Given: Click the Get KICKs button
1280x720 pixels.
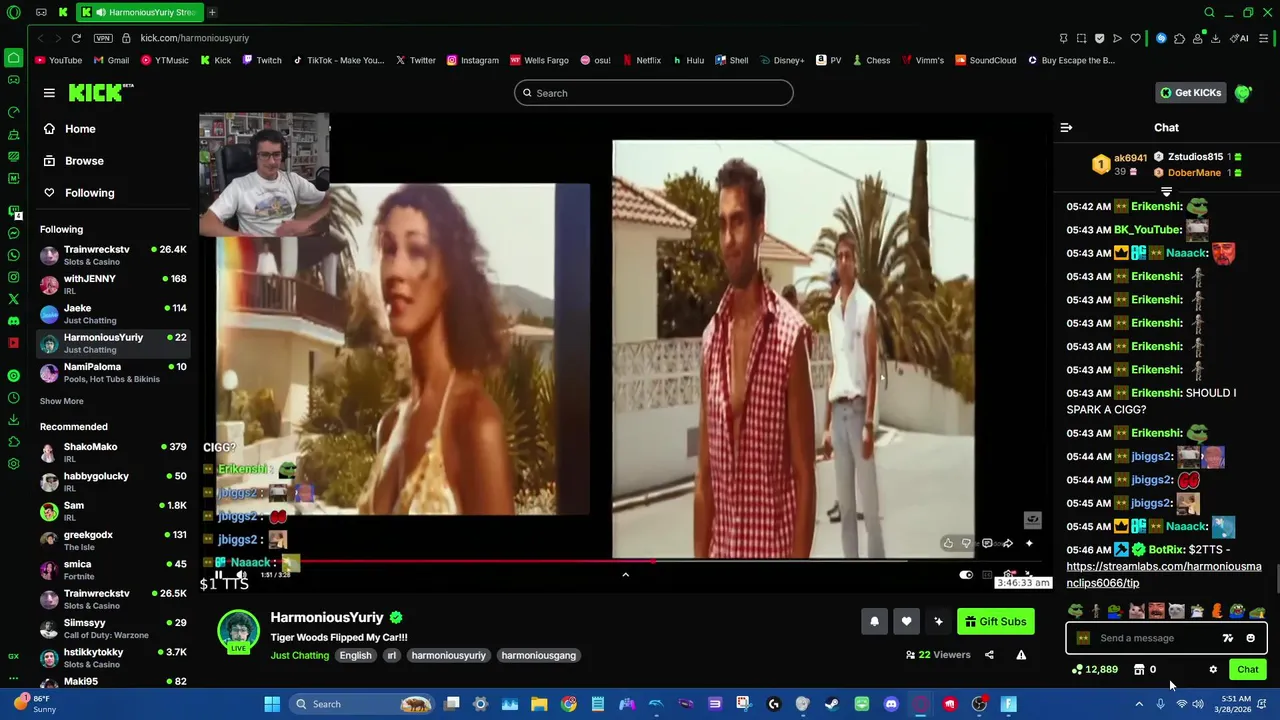Looking at the screenshot, I should (x=1190, y=93).
